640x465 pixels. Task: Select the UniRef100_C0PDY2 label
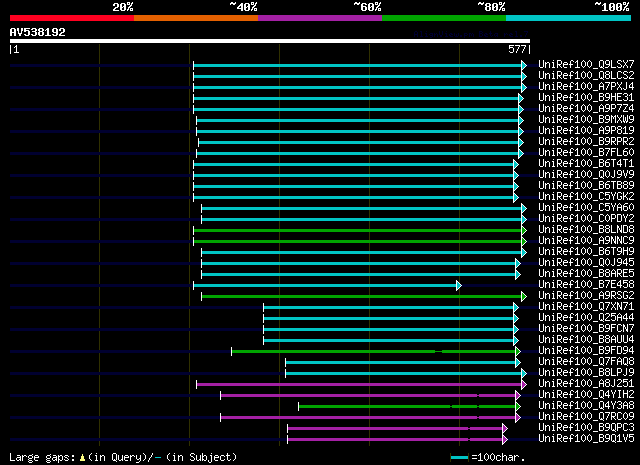[x=586, y=218]
